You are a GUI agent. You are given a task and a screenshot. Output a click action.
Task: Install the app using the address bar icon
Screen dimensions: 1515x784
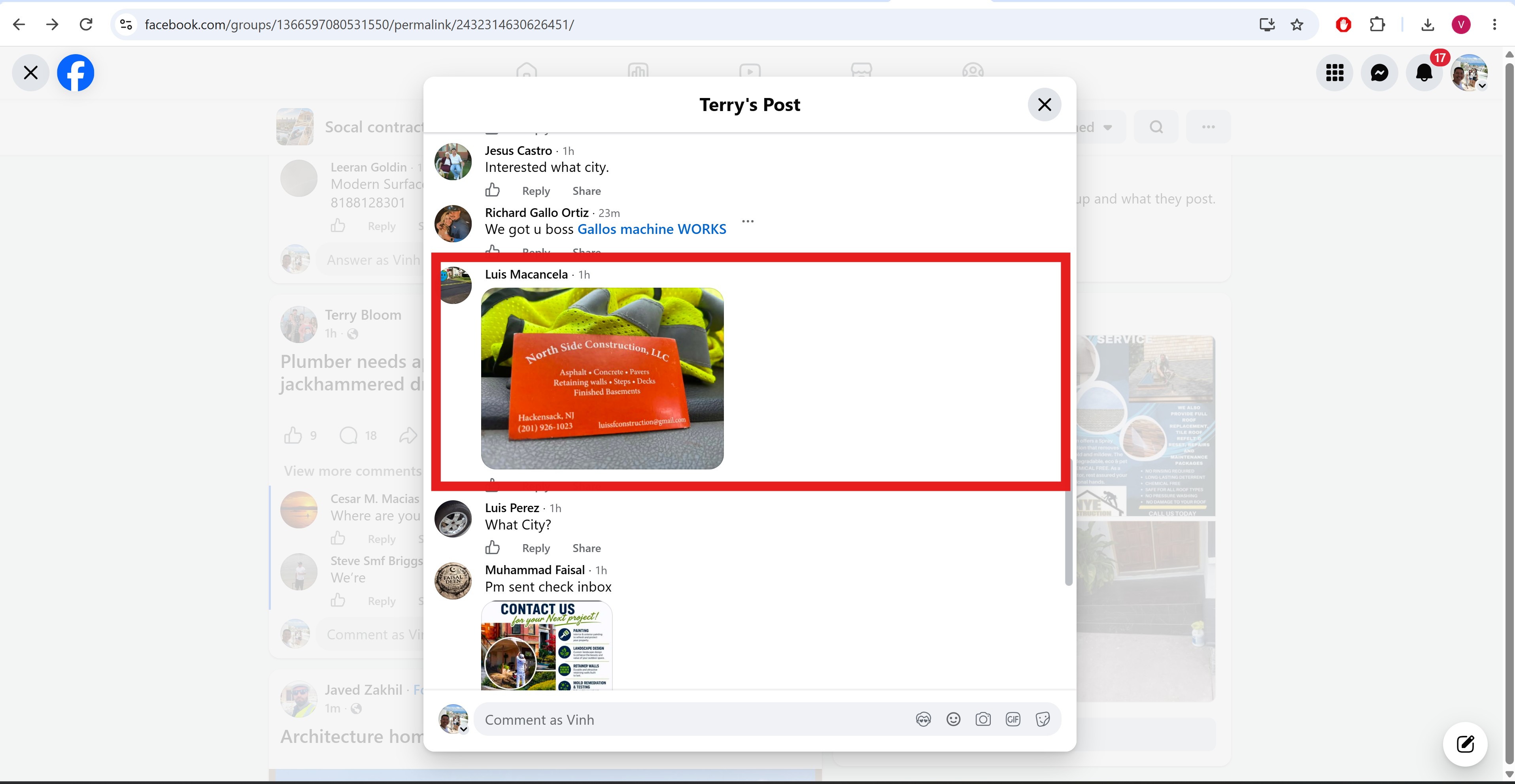[1267, 24]
